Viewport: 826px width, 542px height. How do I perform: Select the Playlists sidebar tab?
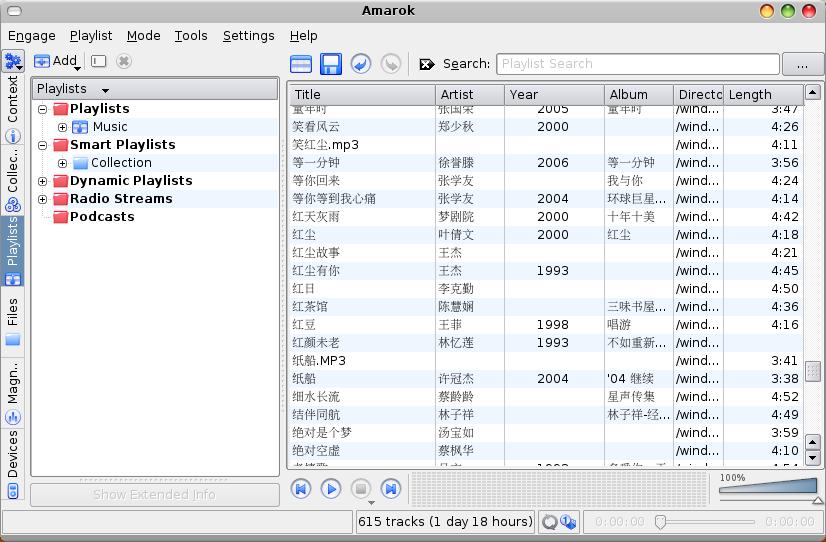tap(13, 252)
